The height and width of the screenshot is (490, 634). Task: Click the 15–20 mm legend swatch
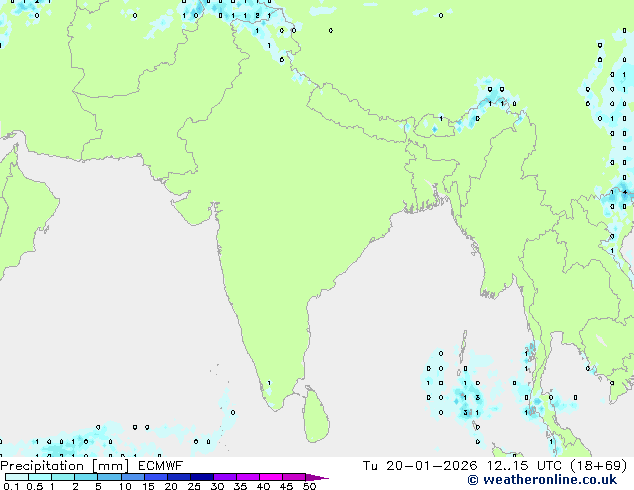pos(156,477)
